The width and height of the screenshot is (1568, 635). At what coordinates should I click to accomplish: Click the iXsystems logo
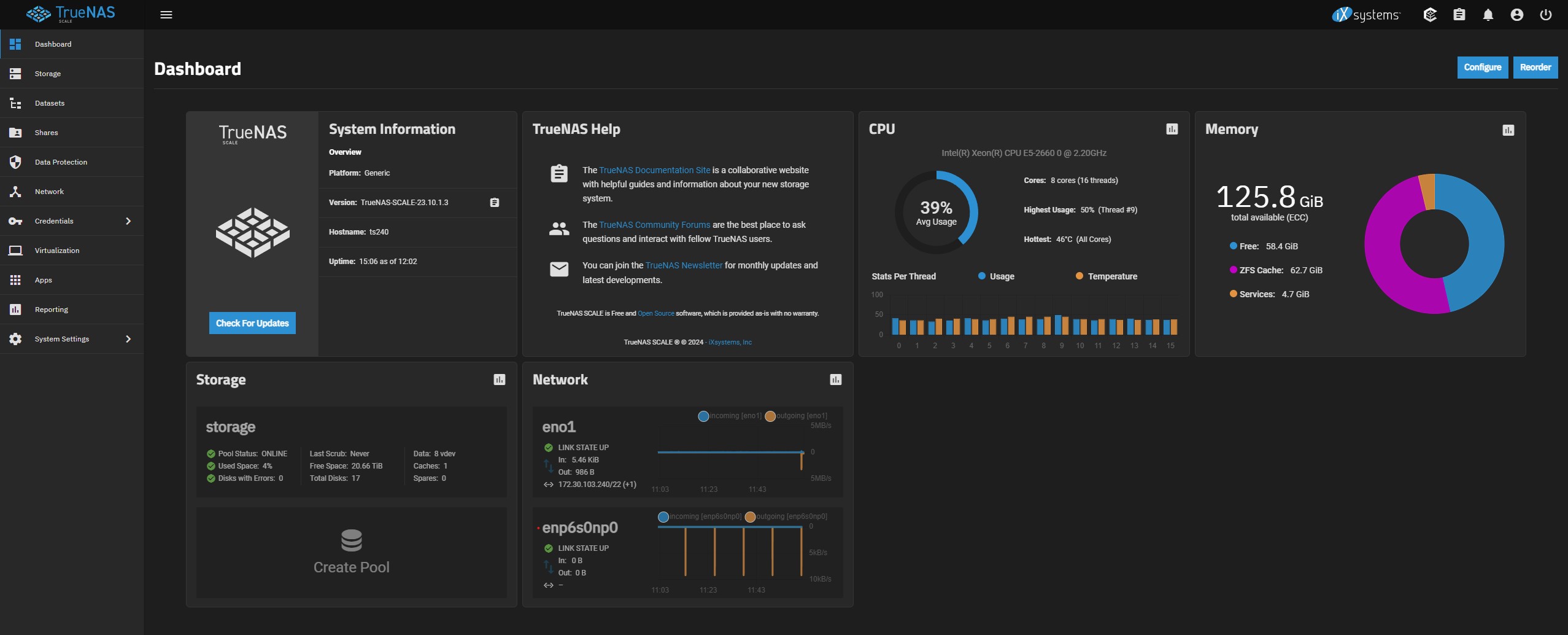[1366, 15]
